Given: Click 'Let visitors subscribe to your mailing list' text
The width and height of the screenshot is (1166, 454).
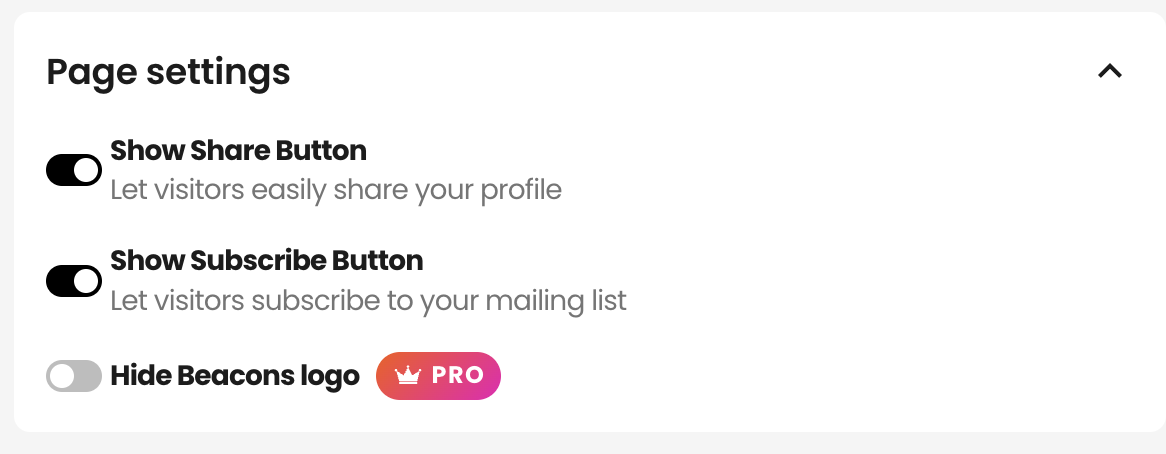Looking at the screenshot, I should click(368, 301).
